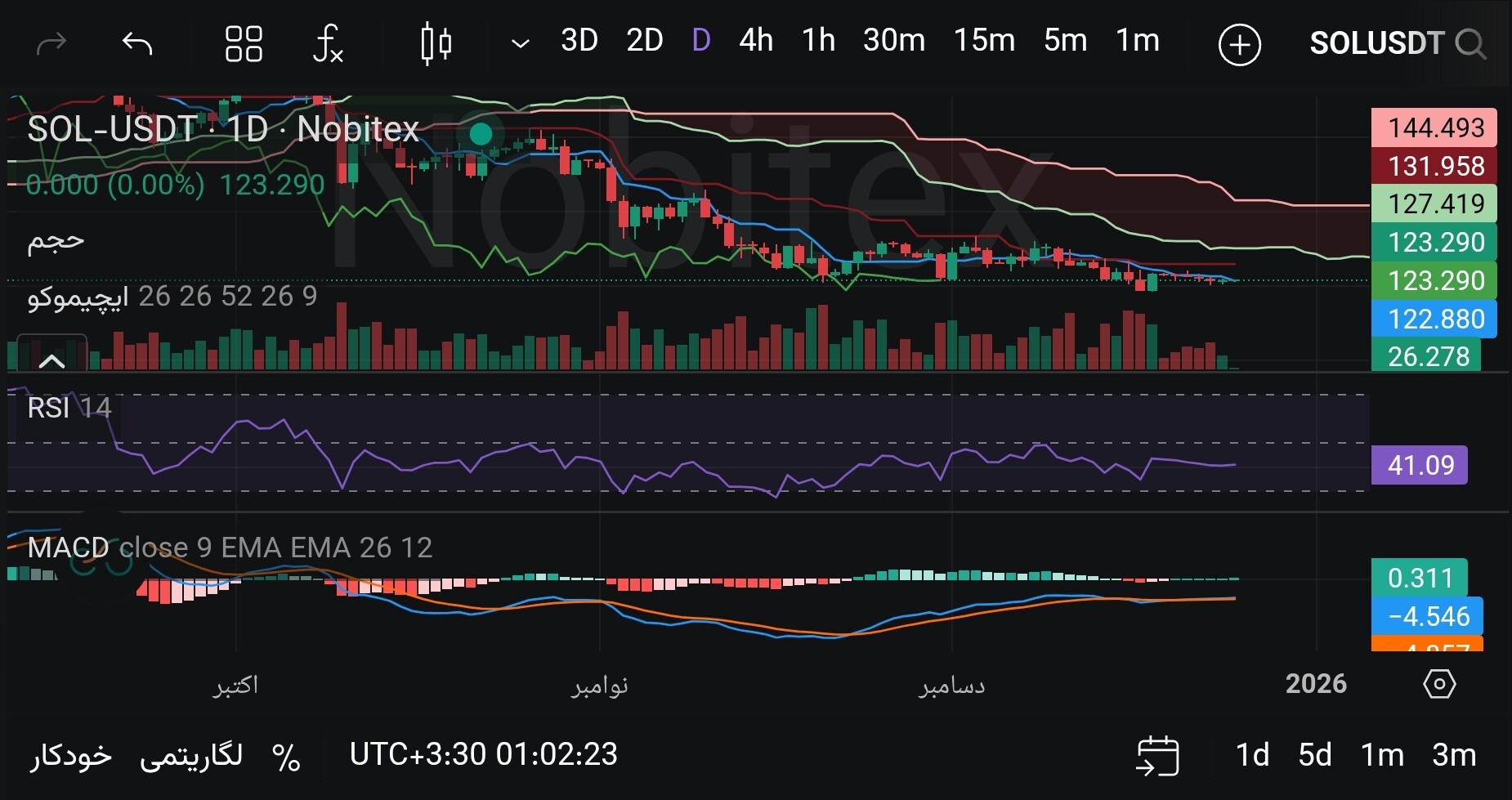
Task: Select the 15m timeframe
Action: coord(984,40)
